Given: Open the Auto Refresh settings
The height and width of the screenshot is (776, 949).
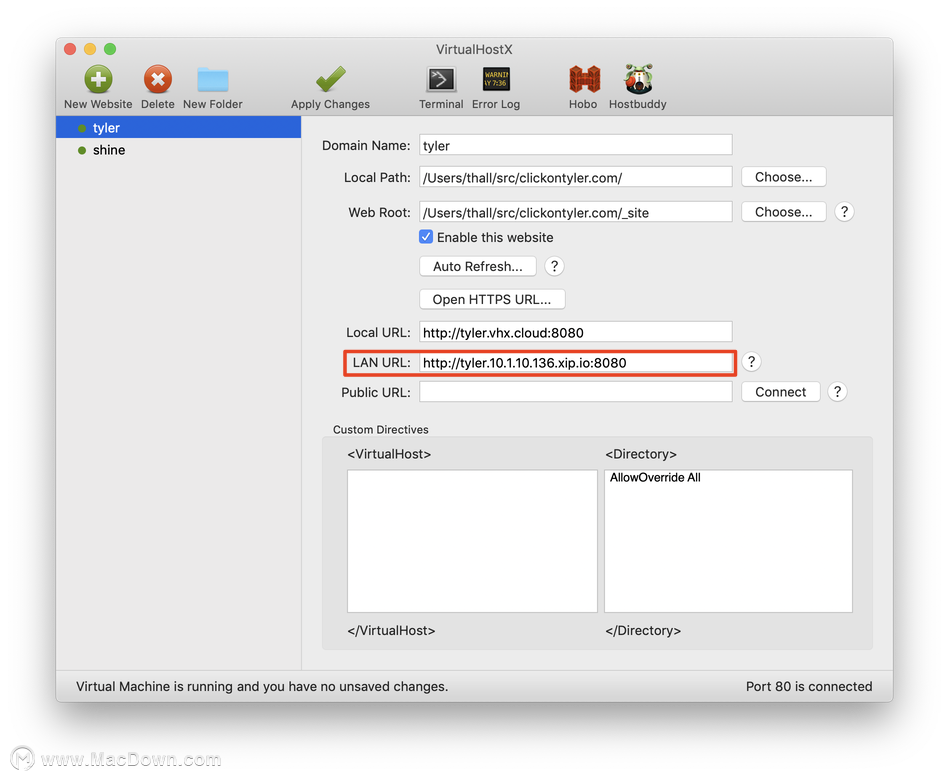Looking at the screenshot, I should click(x=478, y=266).
